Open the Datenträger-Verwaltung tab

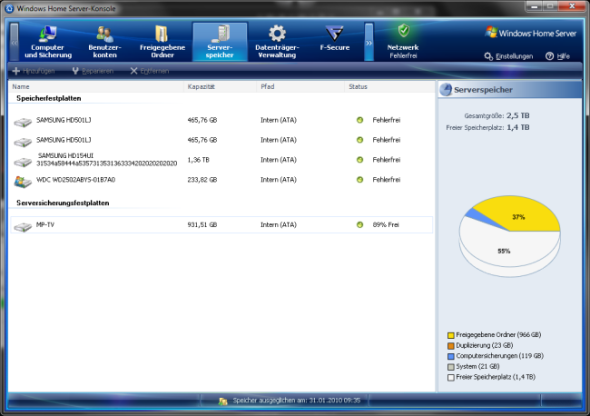click(x=277, y=42)
